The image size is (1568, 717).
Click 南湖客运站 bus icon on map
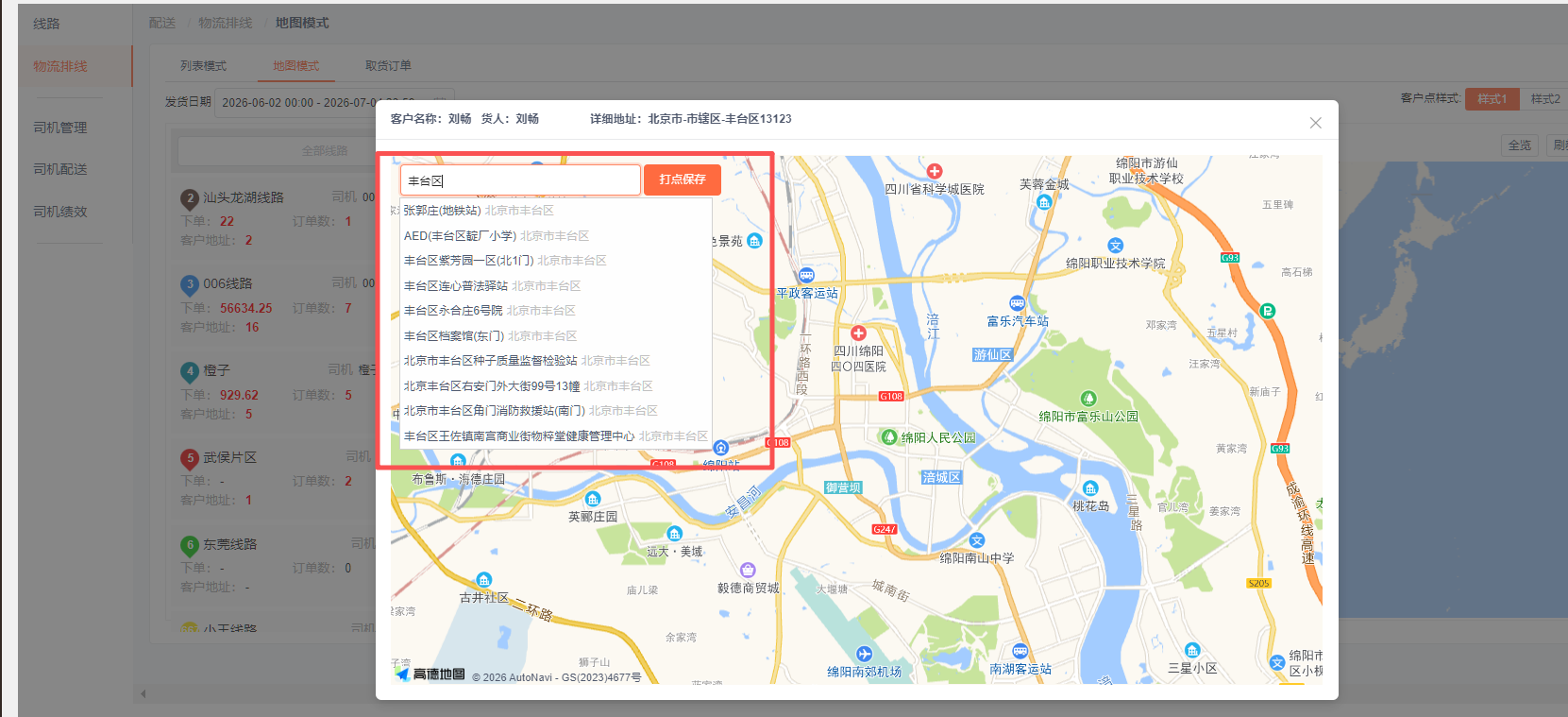point(1020,651)
